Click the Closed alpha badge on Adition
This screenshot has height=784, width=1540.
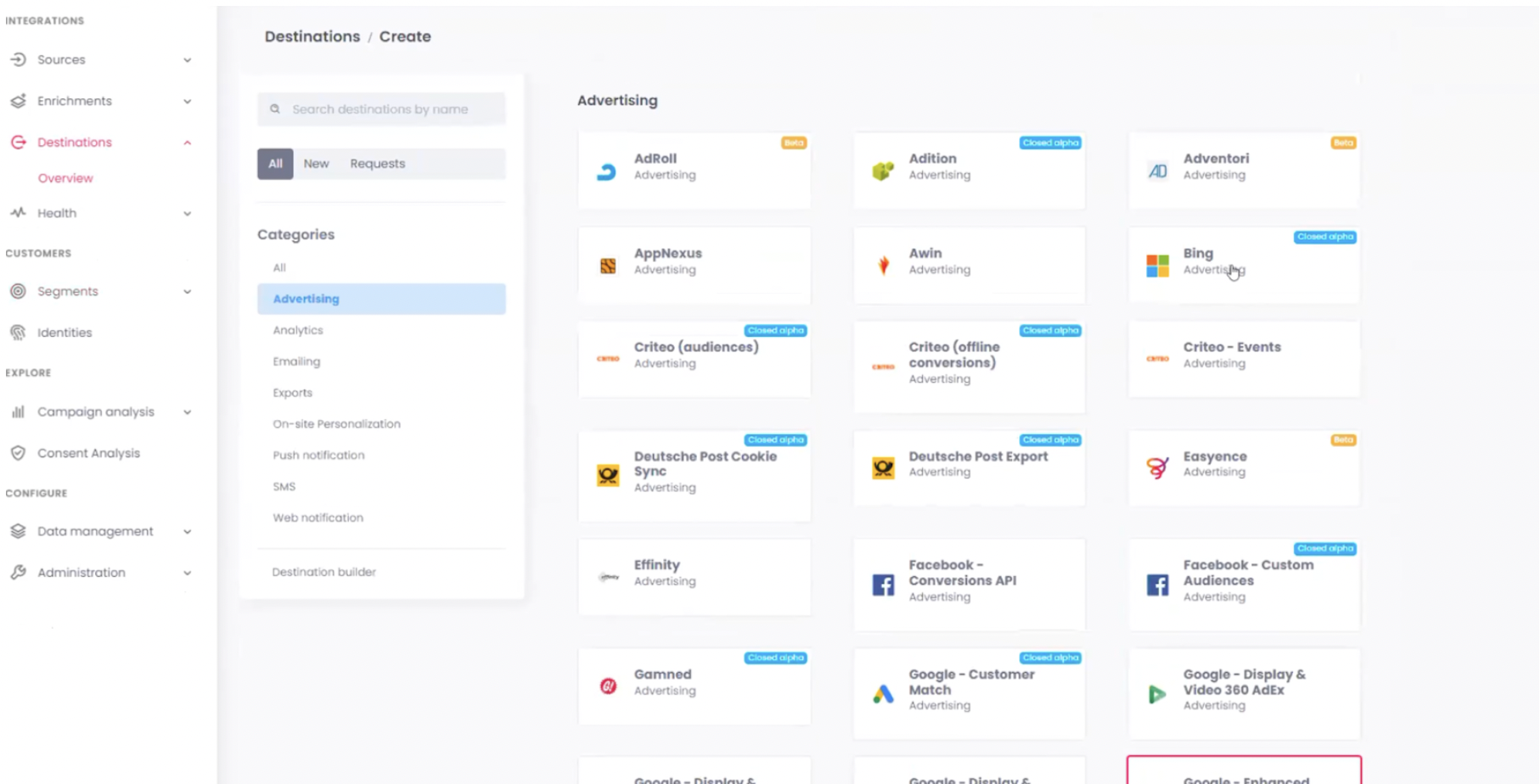coord(1050,143)
